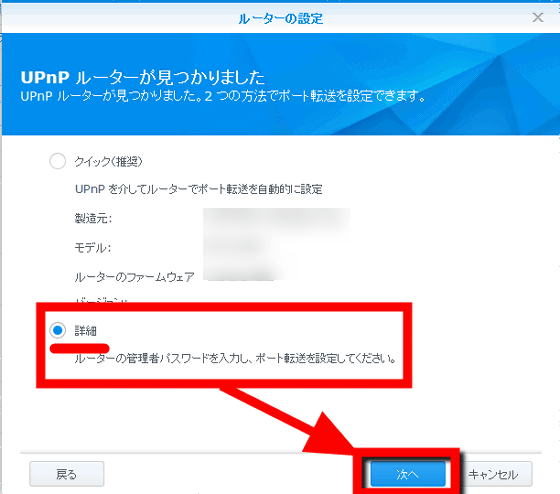Screen dimensions: 560x494
Task: Click the ルーターのファームウェア label
Action: (x=134, y=277)
